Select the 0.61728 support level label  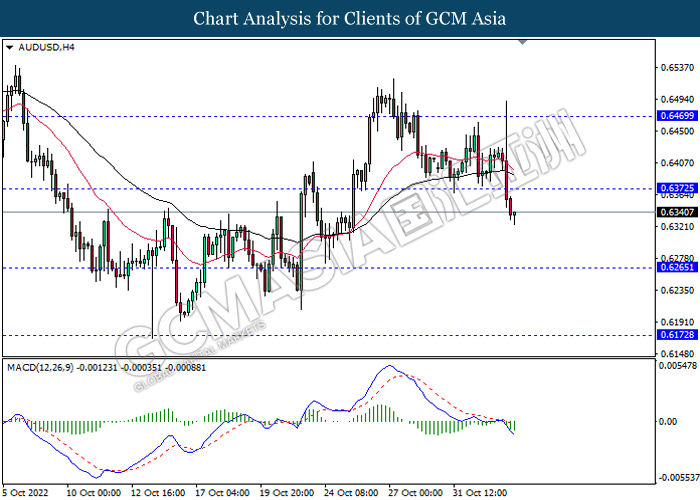[677, 334]
